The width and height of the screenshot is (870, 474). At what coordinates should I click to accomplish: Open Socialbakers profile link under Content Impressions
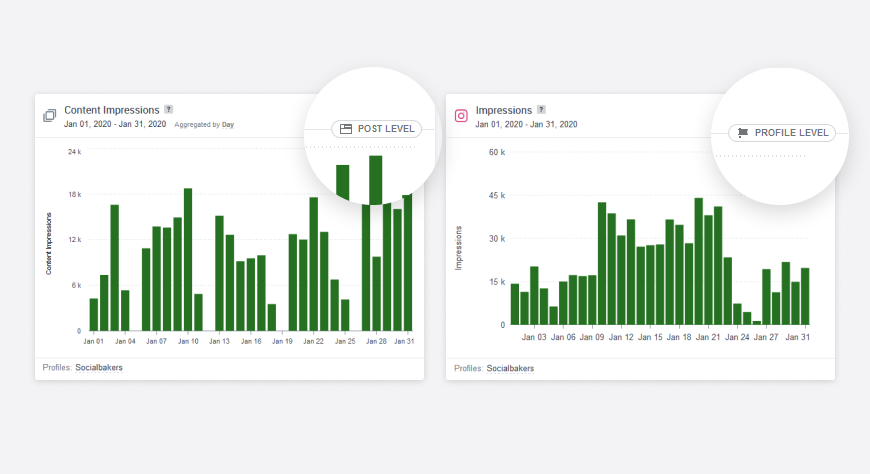click(99, 368)
